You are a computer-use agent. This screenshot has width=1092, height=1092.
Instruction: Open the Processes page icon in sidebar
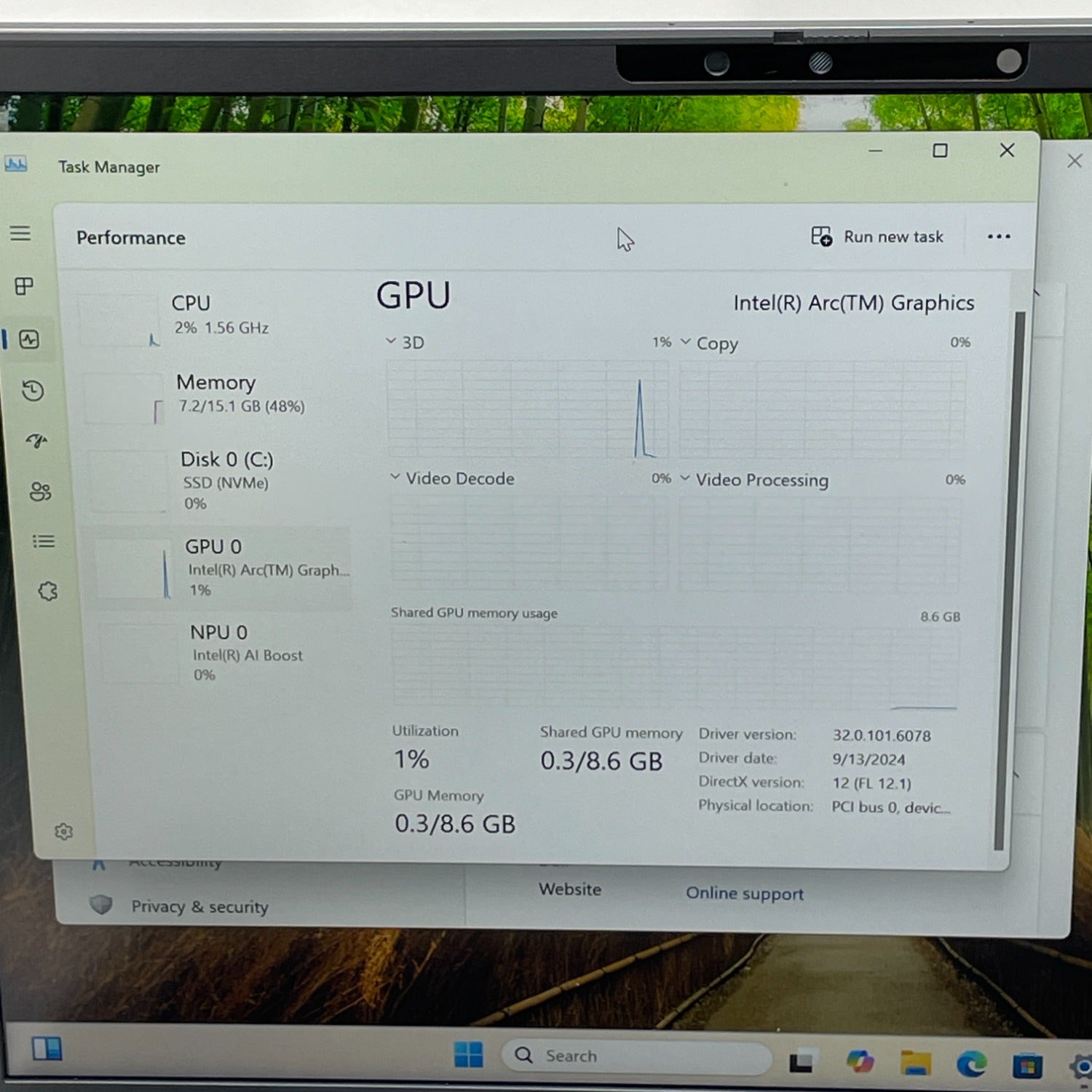pyautogui.click(x=24, y=286)
